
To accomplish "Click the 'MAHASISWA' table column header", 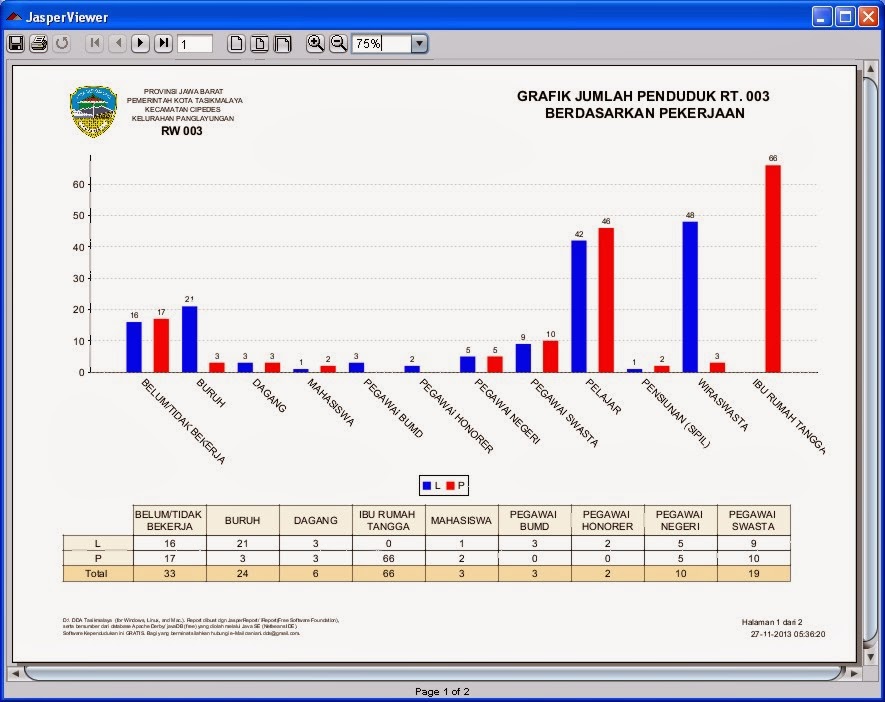I will 461,520.
